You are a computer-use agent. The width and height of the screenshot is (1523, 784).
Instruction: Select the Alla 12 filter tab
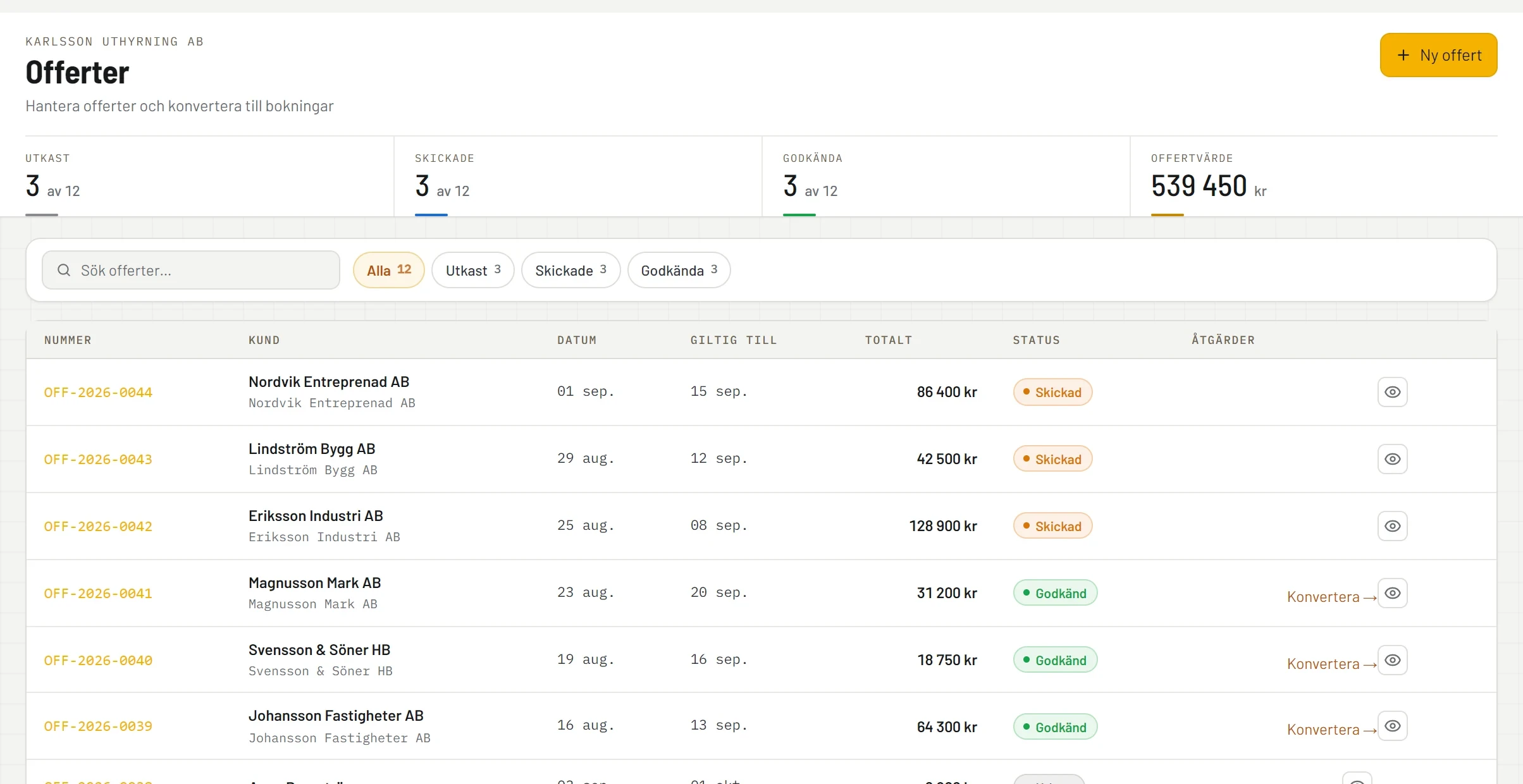tap(388, 270)
